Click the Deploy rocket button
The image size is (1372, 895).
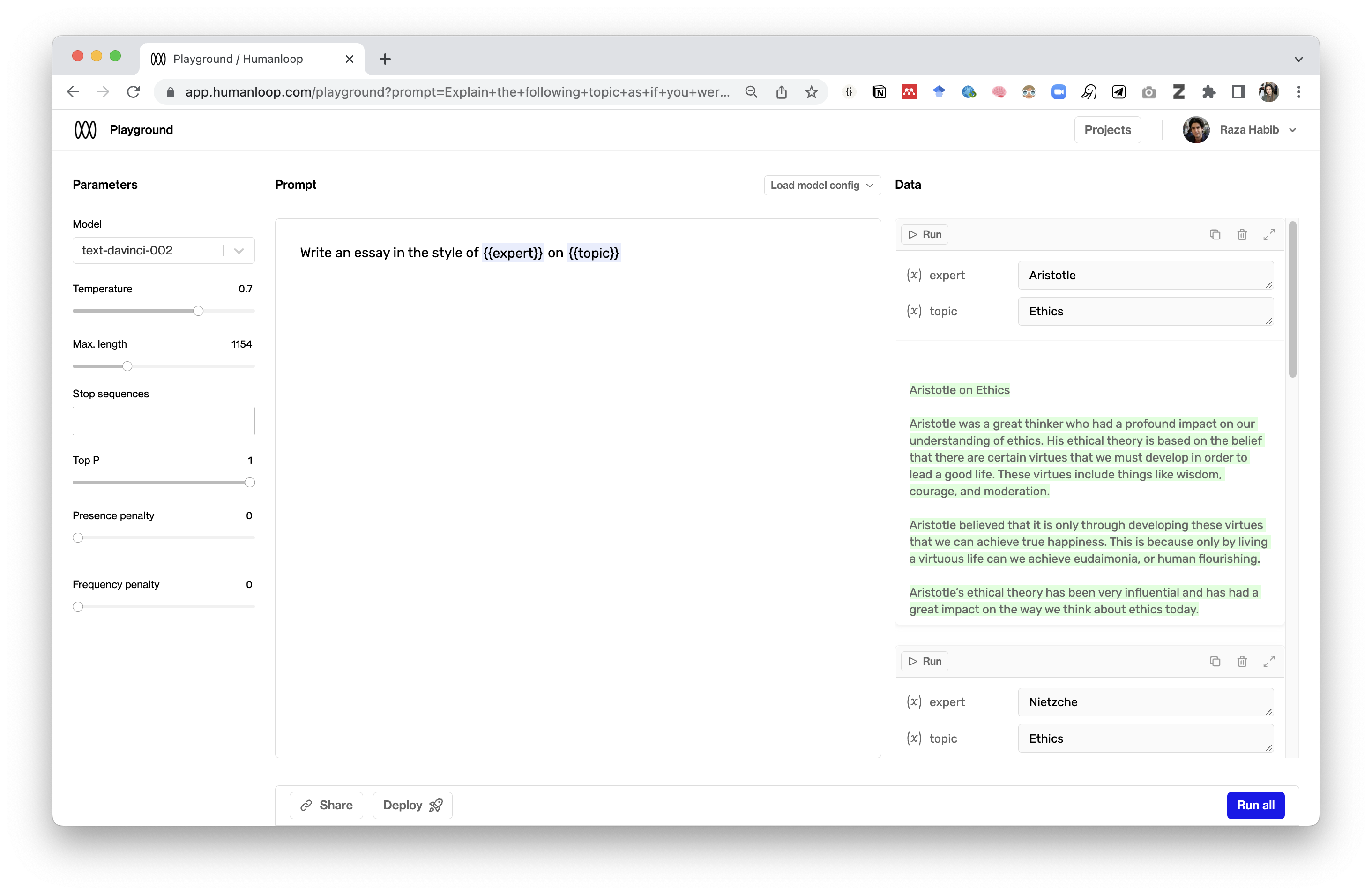point(412,805)
